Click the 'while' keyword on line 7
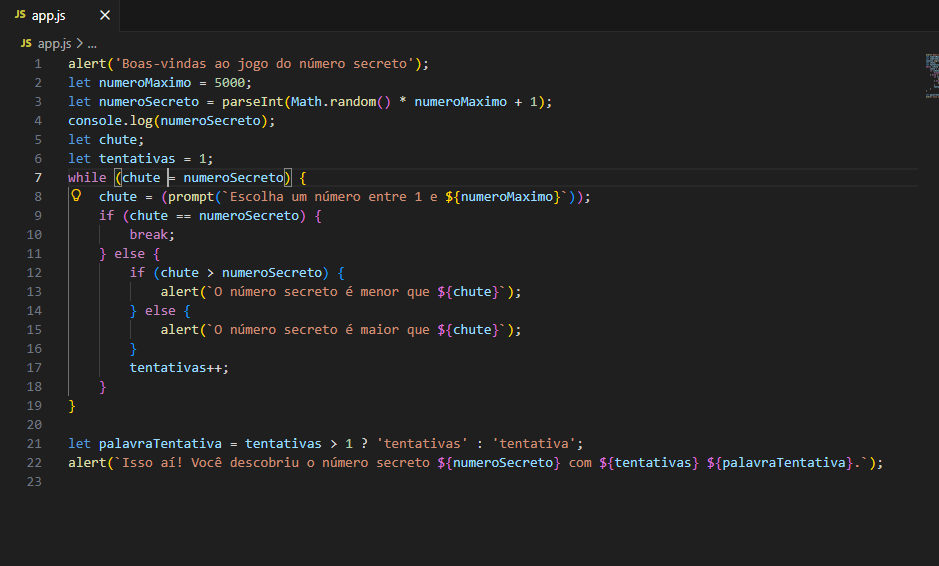 (x=87, y=177)
